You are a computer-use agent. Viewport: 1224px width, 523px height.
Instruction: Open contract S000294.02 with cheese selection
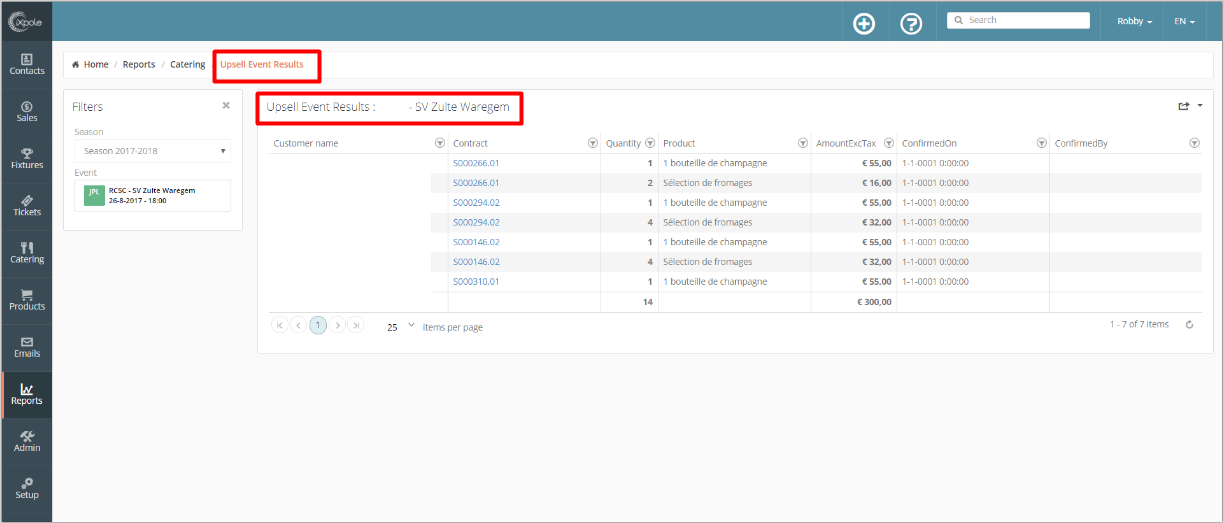pyautogui.click(x=476, y=222)
